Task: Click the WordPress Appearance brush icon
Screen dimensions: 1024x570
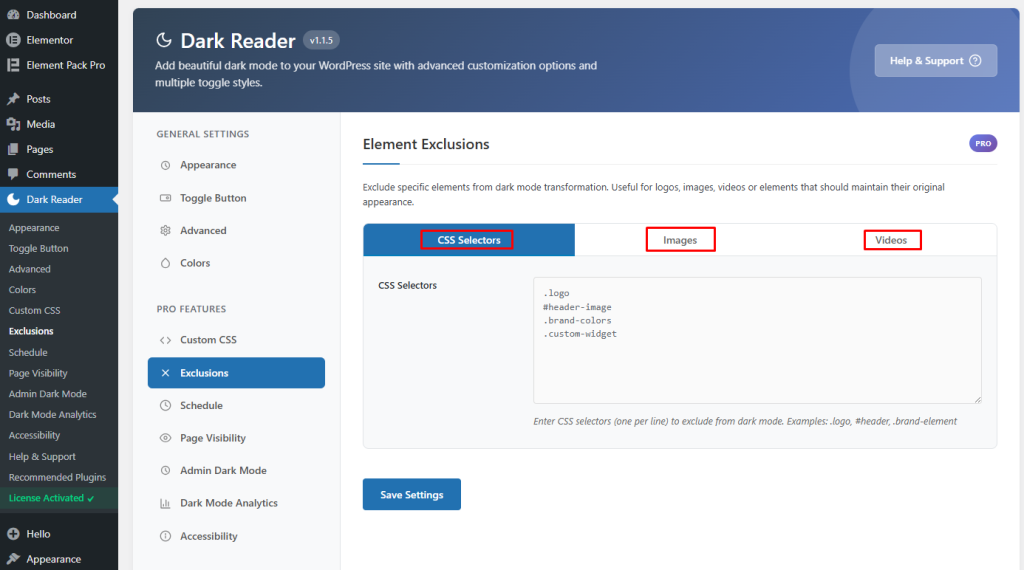Action: click(x=13, y=559)
